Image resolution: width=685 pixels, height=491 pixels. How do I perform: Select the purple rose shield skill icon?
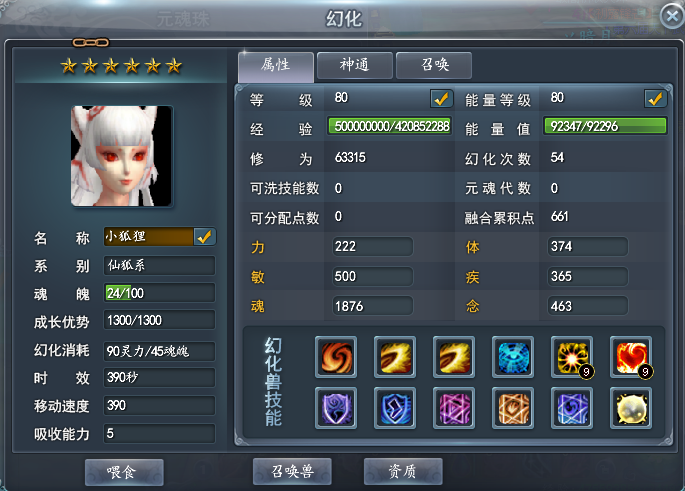click(336, 408)
